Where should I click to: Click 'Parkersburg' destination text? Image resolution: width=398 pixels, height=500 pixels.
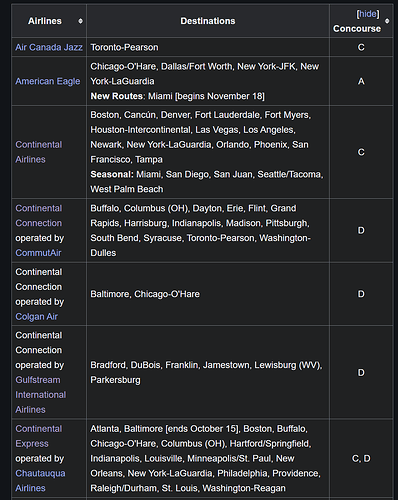115,380
